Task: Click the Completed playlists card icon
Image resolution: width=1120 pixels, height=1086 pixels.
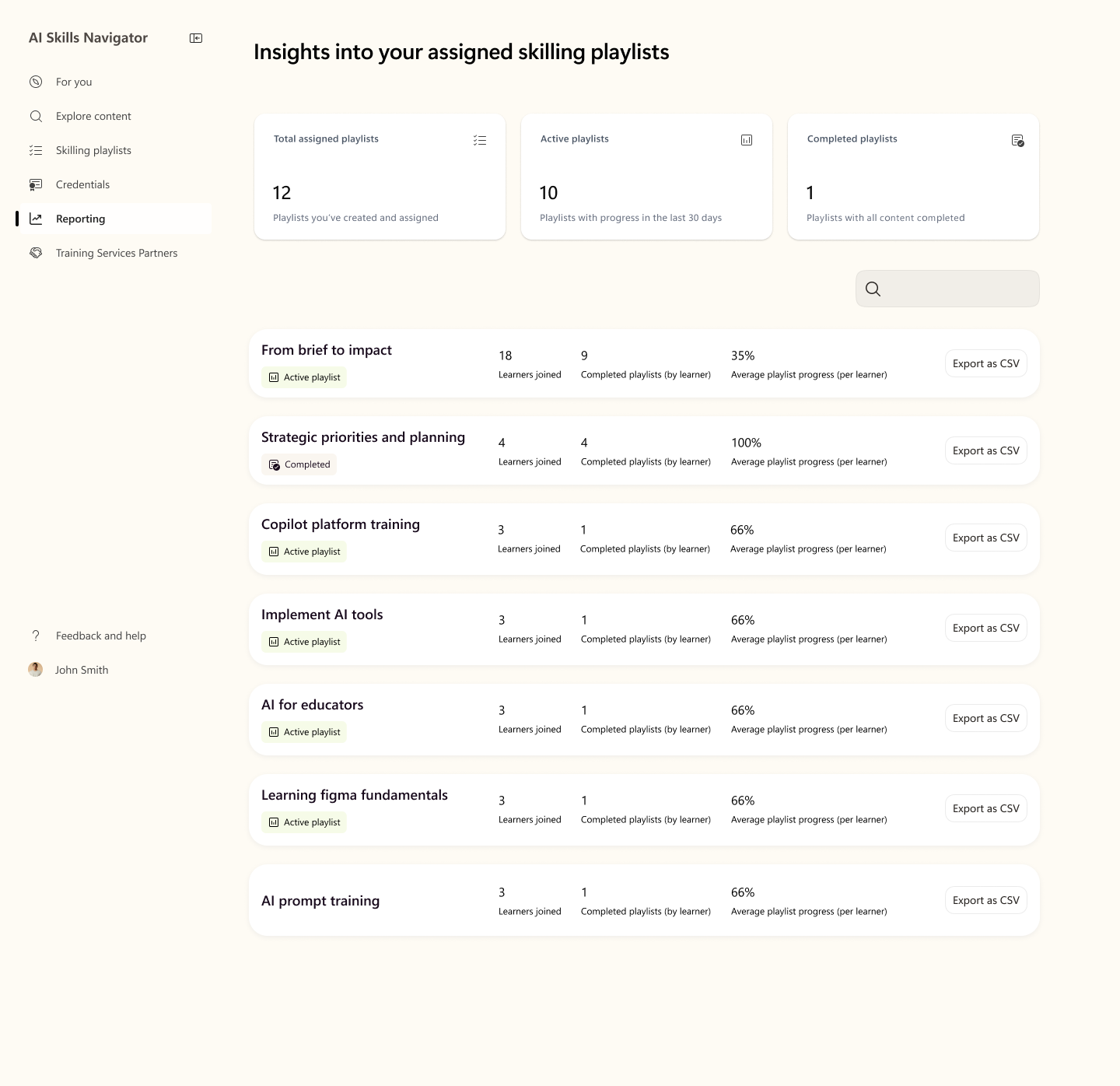Action: tap(1017, 140)
